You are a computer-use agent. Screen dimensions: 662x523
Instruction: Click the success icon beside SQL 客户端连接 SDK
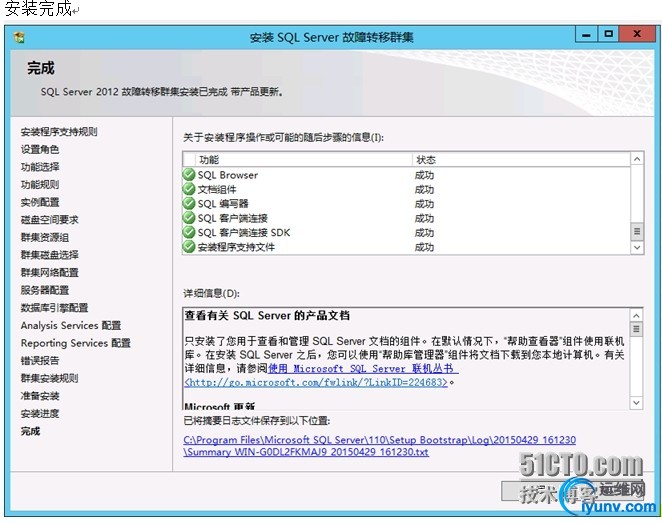[189, 232]
